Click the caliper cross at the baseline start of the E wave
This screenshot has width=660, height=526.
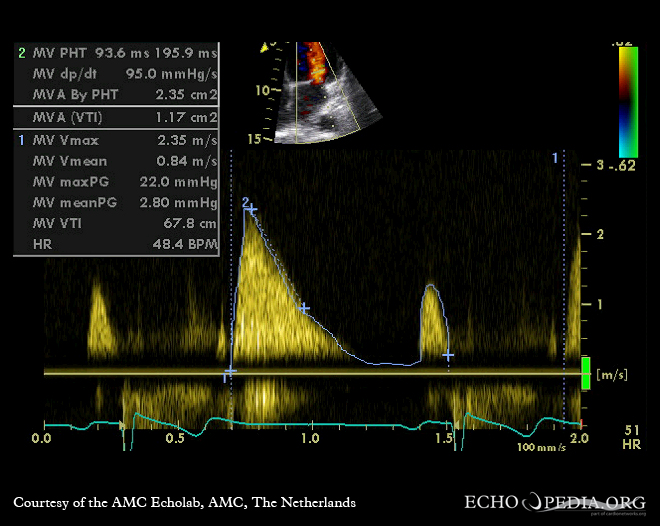pos(230,371)
